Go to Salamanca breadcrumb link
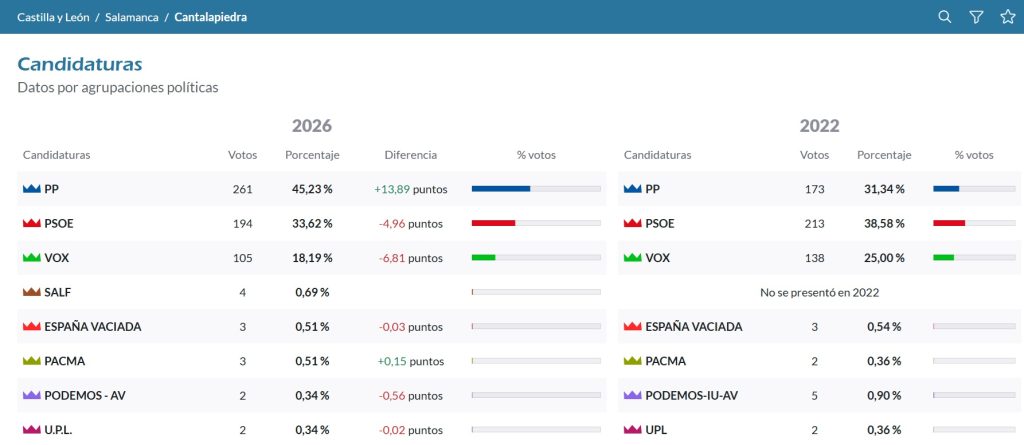Image resolution: width=1024 pixels, height=445 pixels. tap(132, 17)
